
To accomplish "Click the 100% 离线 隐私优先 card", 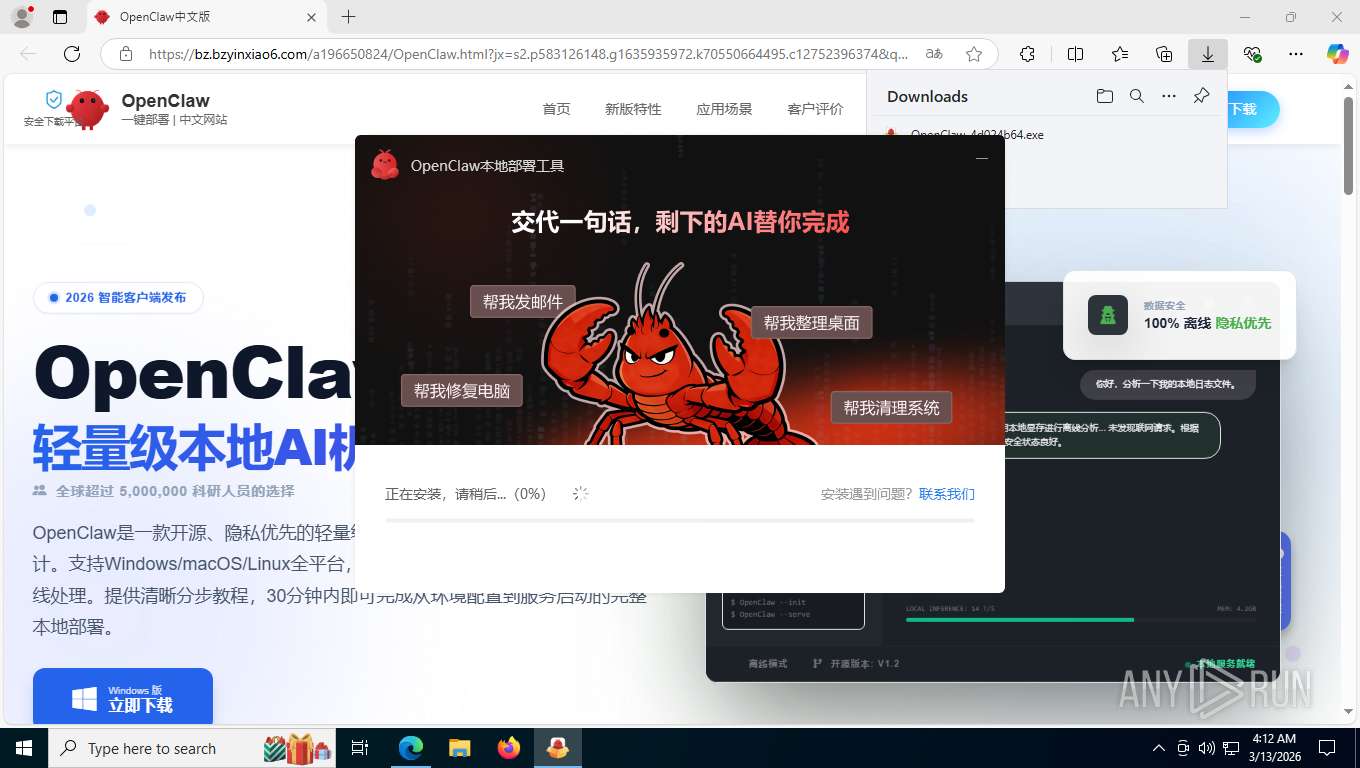I will [x=1179, y=315].
